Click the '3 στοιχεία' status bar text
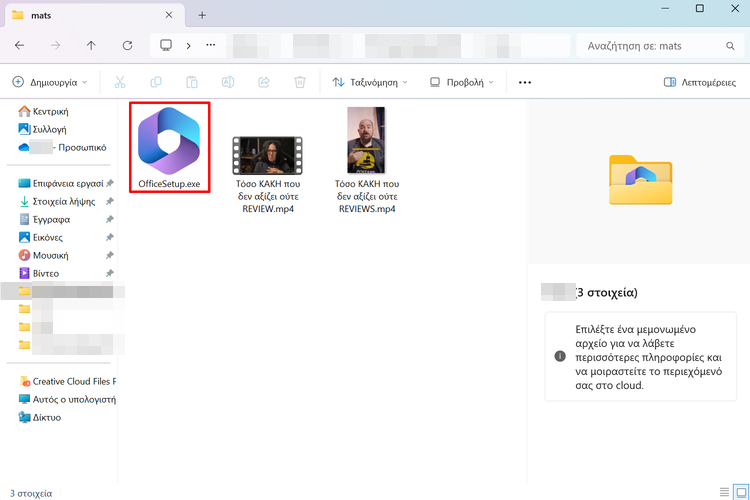750x500 pixels. click(31, 493)
